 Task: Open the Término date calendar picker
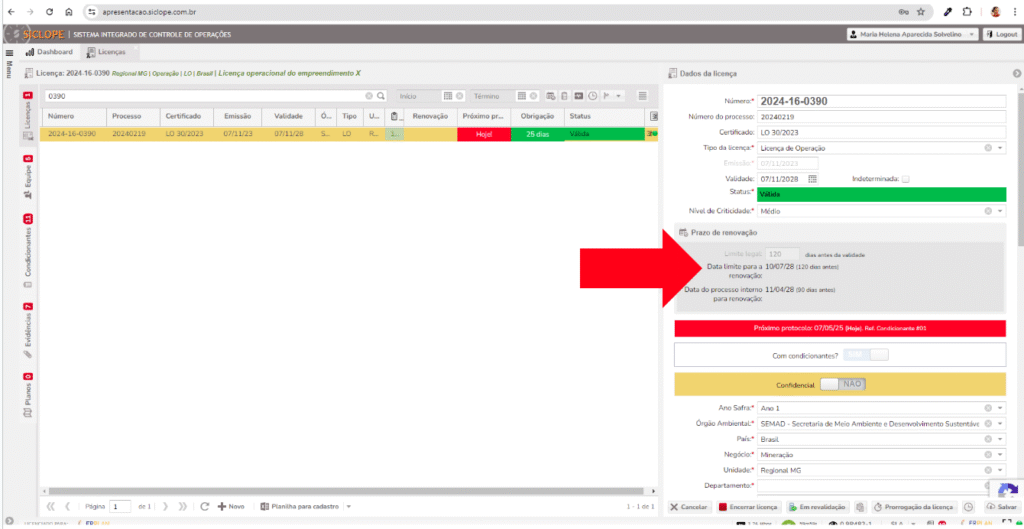click(522, 96)
